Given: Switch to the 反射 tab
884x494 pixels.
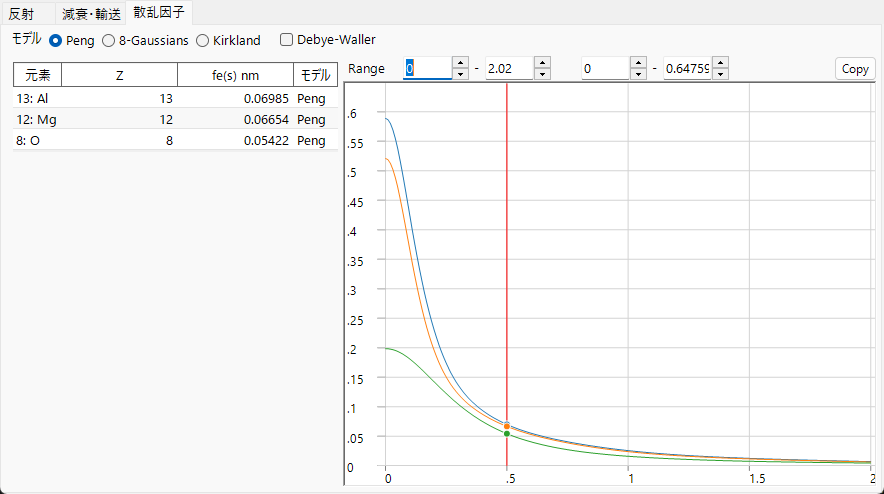Looking at the screenshot, I should [21, 14].
